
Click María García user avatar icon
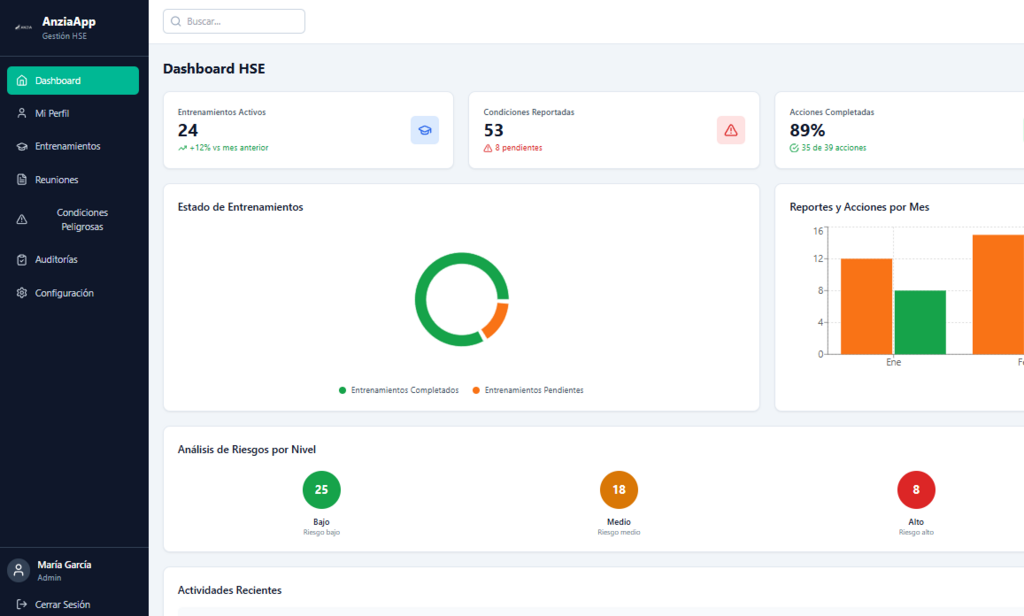click(18, 570)
